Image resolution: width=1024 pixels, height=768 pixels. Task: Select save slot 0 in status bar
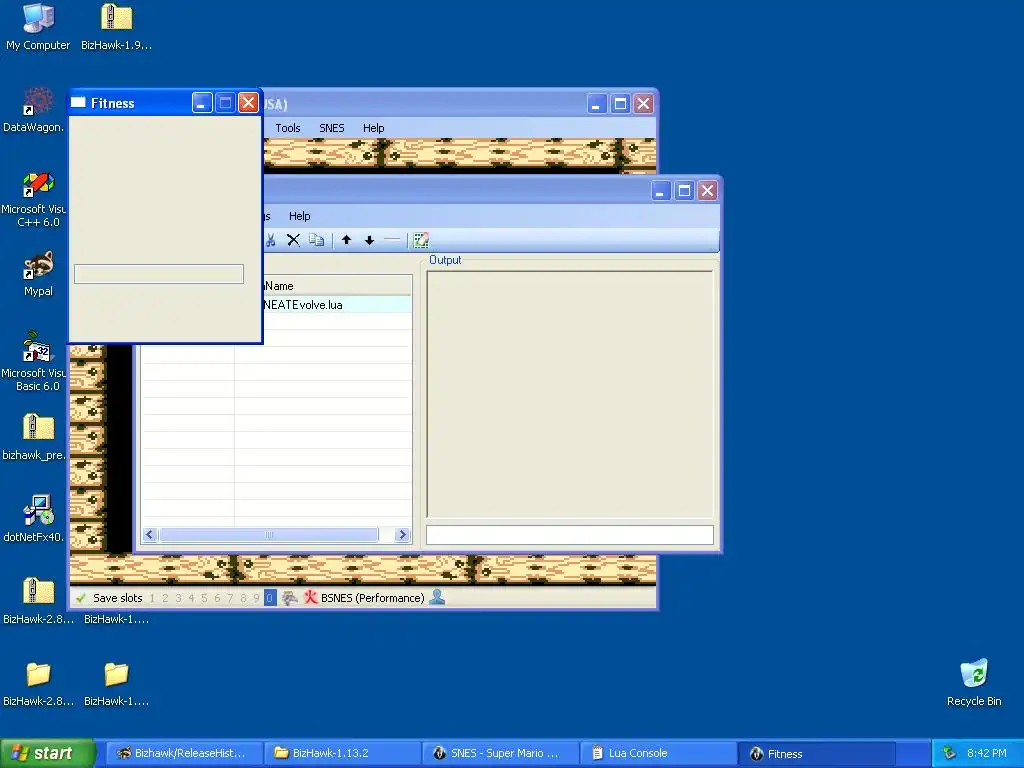tap(270, 598)
